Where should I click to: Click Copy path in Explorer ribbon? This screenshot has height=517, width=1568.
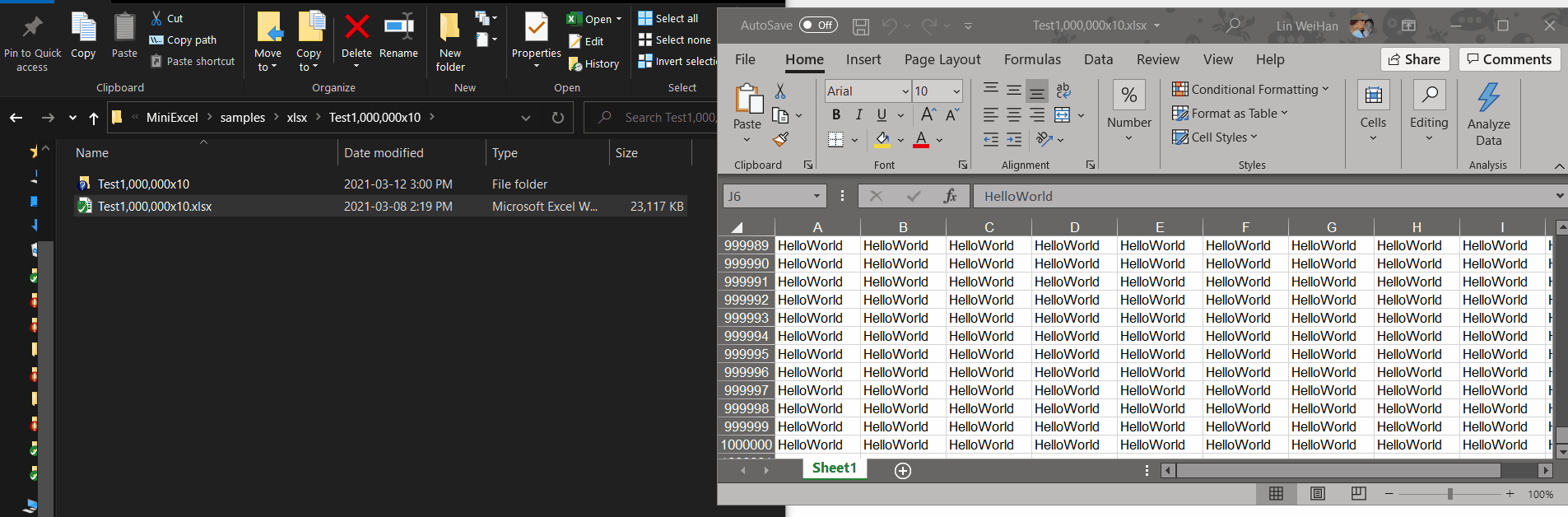(183, 40)
